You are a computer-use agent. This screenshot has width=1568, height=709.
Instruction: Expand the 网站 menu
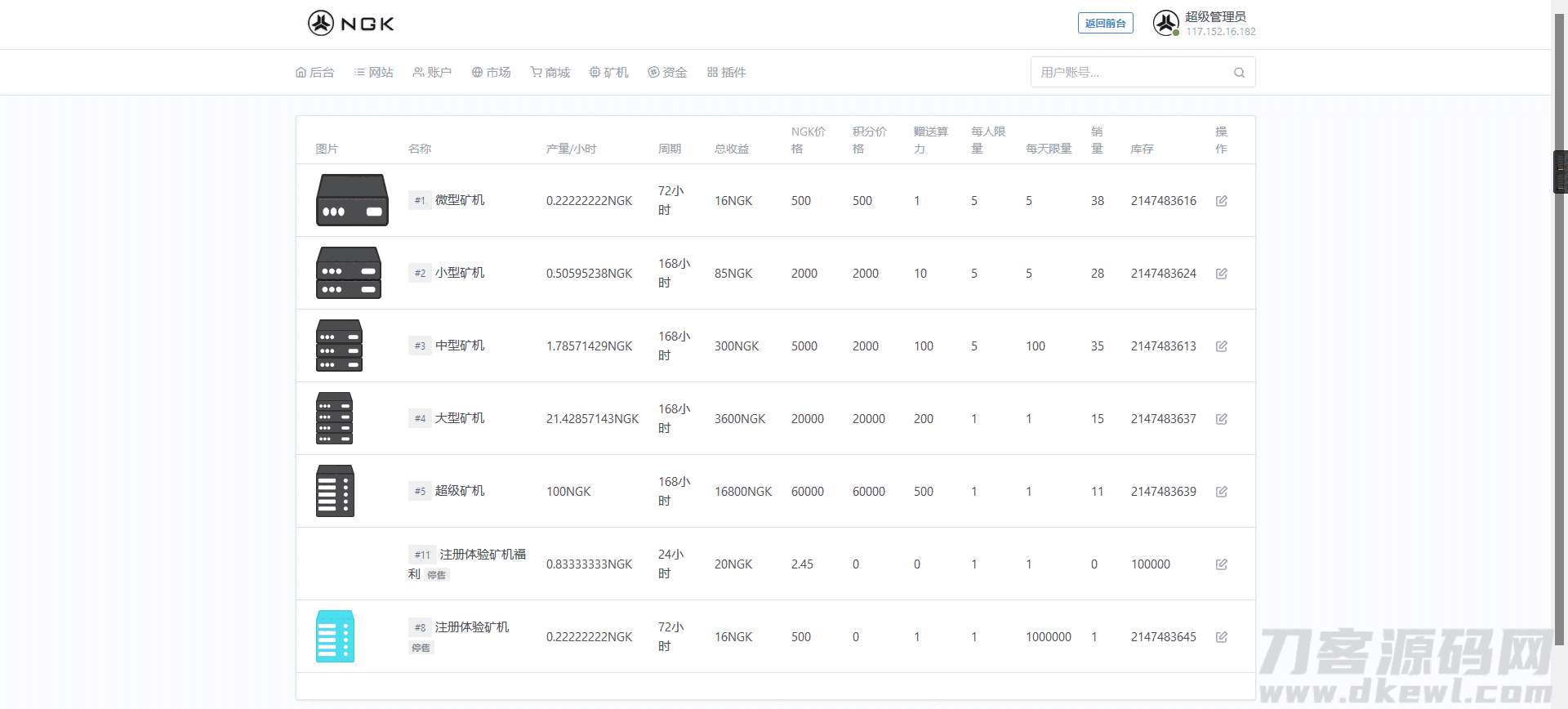pos(374,73)
